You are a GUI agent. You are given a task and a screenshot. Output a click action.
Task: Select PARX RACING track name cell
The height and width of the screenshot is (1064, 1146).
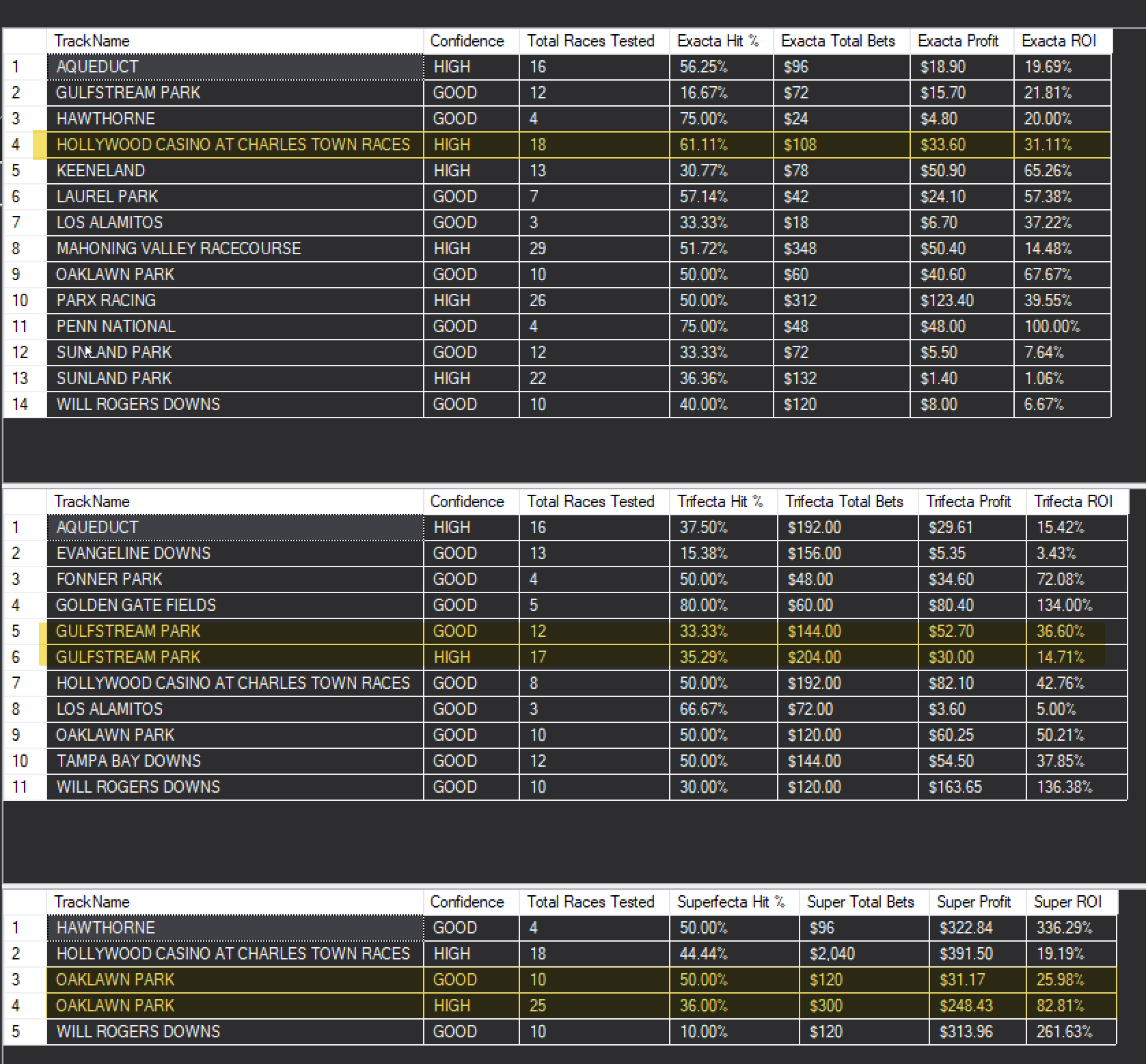point(235,301)
